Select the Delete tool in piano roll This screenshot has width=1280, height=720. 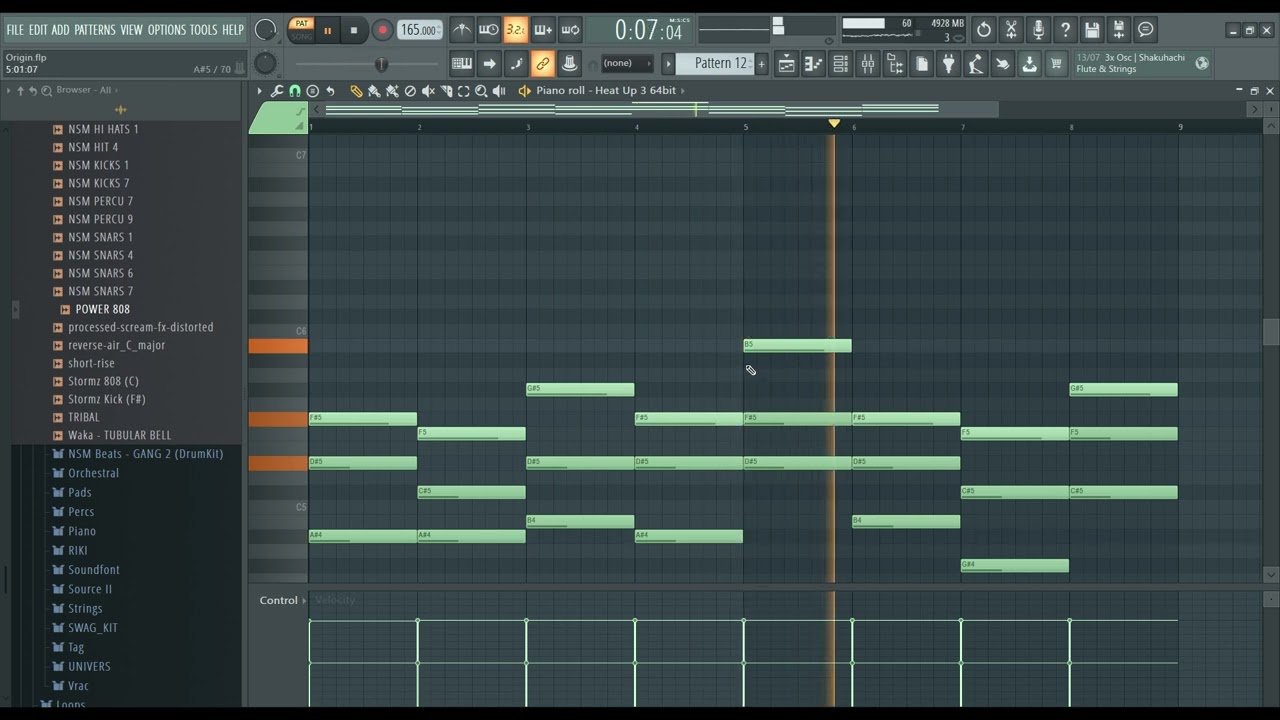click(x=410, y=91)
